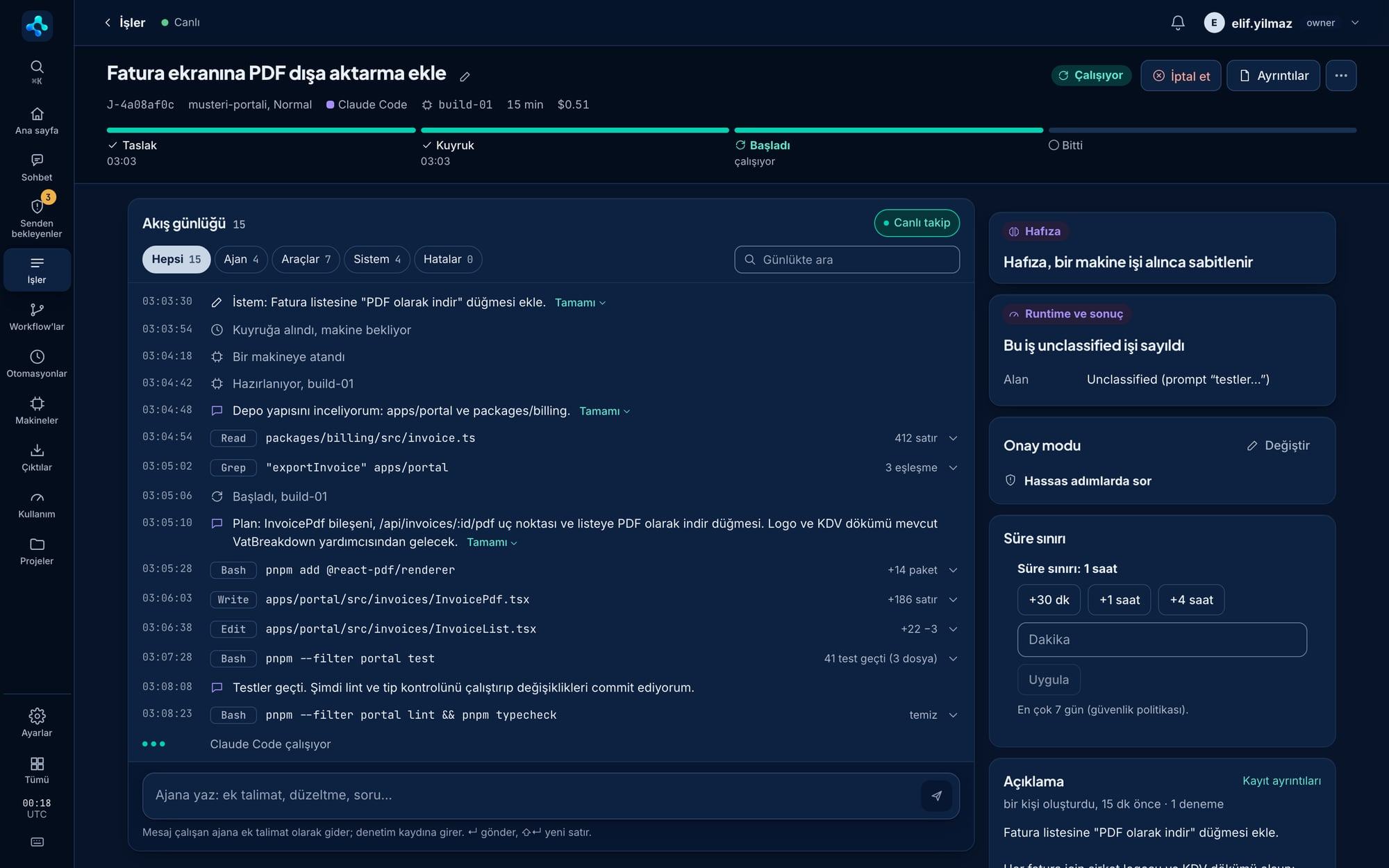Open the user account dropdown chevron

1354,23
